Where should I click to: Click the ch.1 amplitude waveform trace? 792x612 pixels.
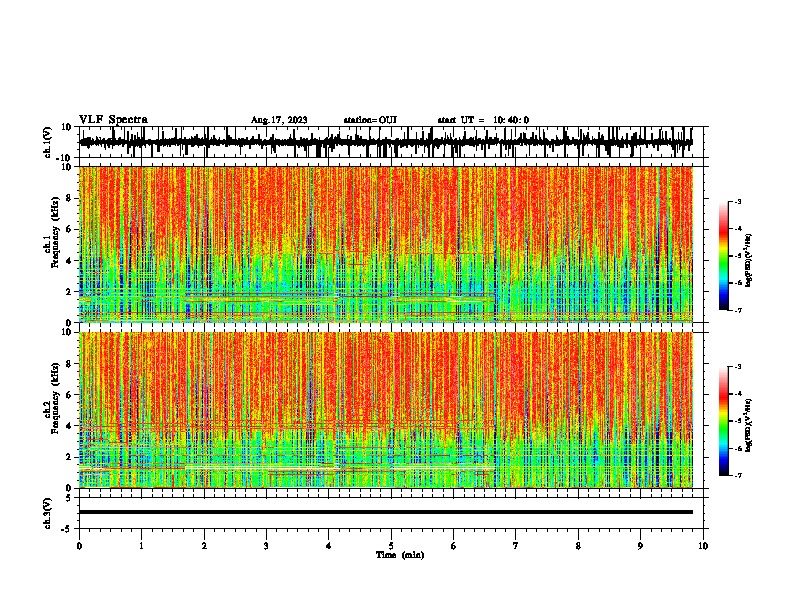click(x=386, y=142)
